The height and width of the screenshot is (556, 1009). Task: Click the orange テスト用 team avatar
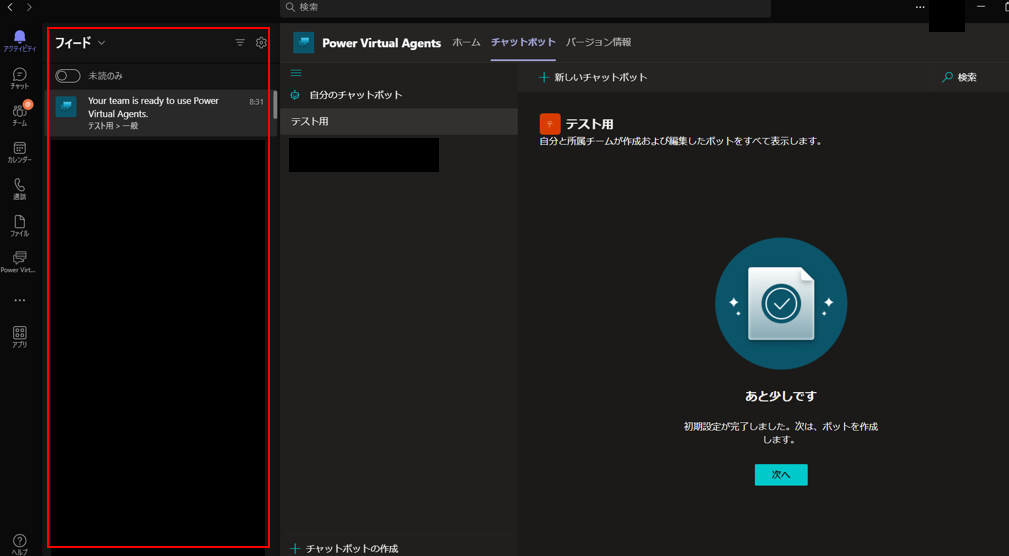(x=550, y=124)
